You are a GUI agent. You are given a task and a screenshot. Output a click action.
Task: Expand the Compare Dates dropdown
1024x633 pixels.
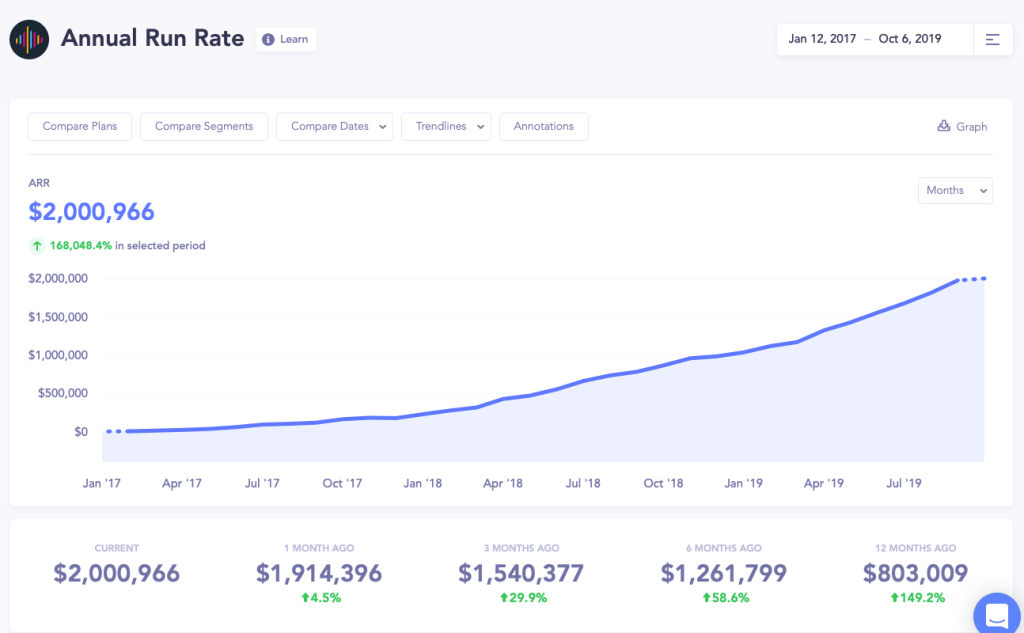(x=334, y=127)
